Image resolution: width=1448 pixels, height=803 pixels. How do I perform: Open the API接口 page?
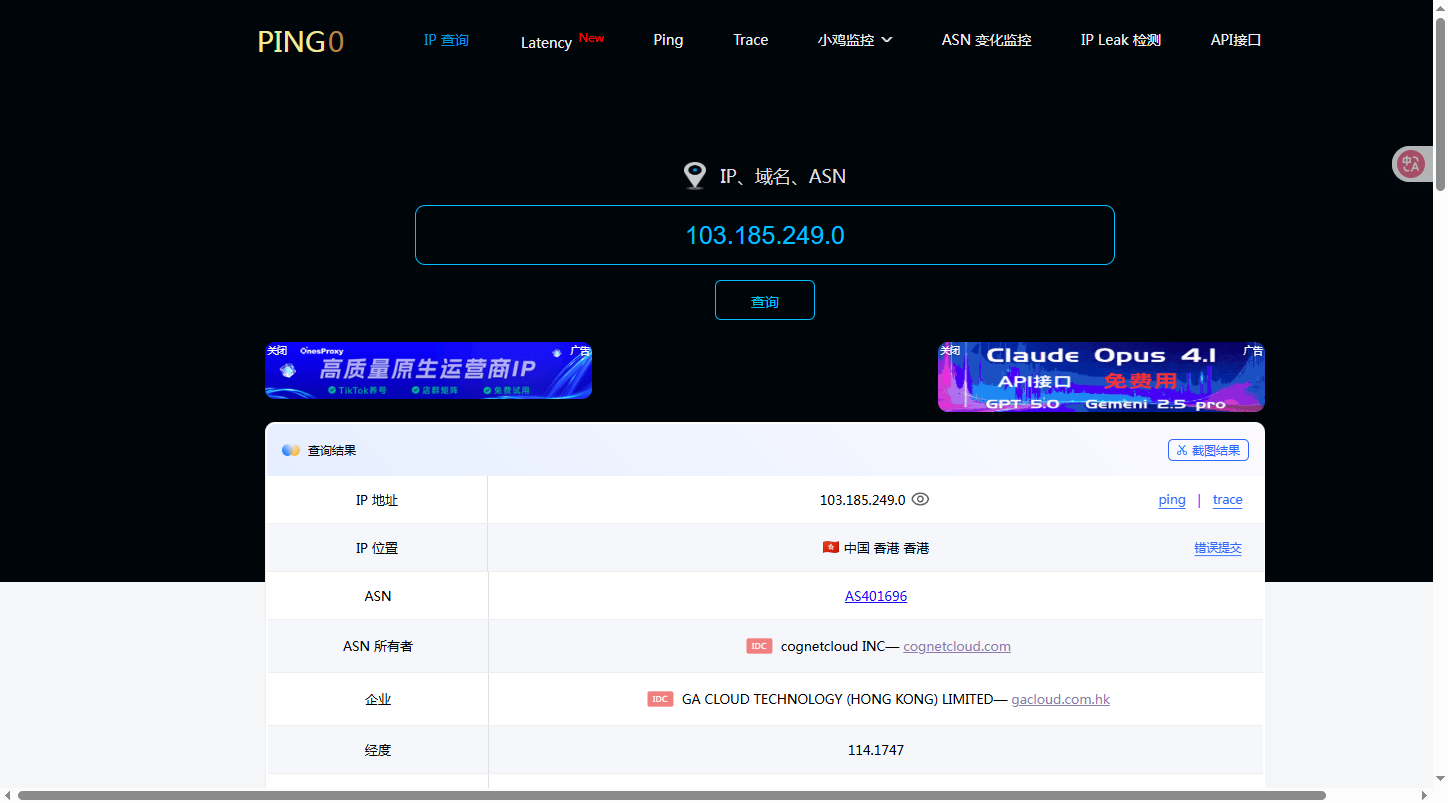(1236, 40)
